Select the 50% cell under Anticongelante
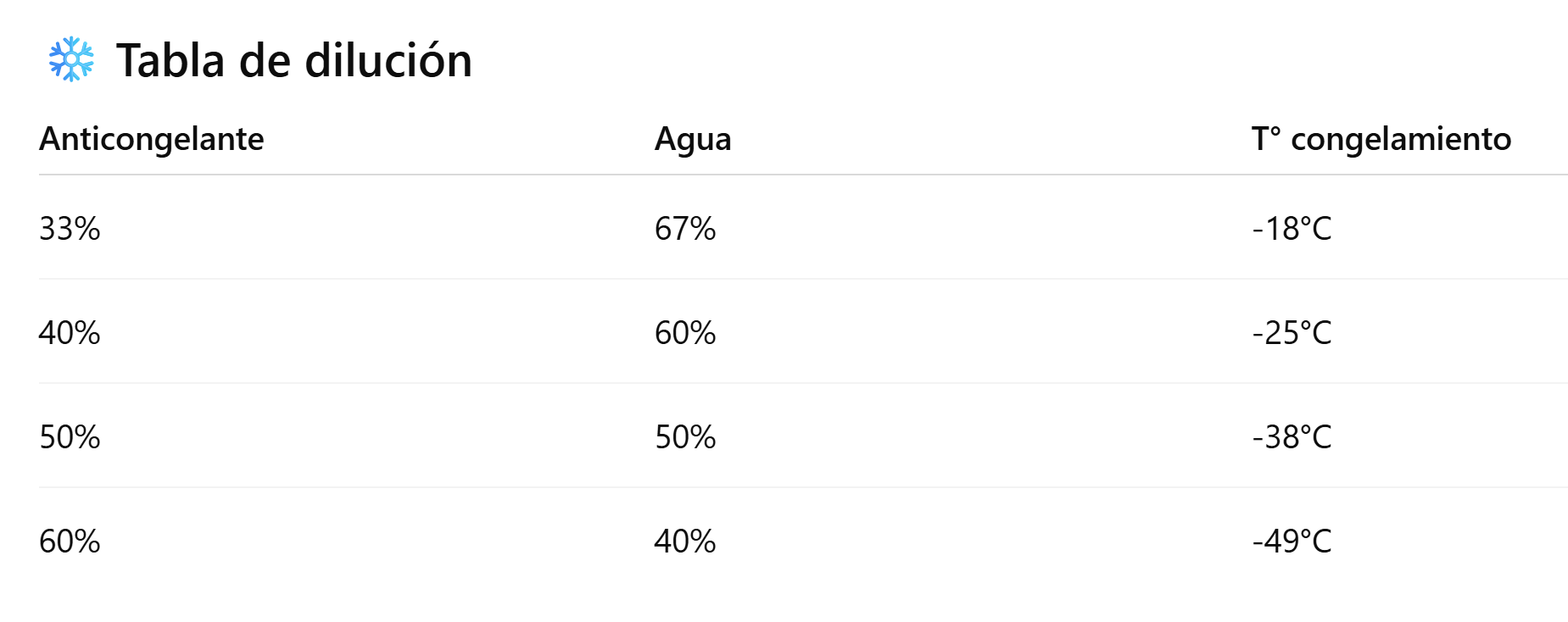1568x622 pixels. (x=70, y=437)
